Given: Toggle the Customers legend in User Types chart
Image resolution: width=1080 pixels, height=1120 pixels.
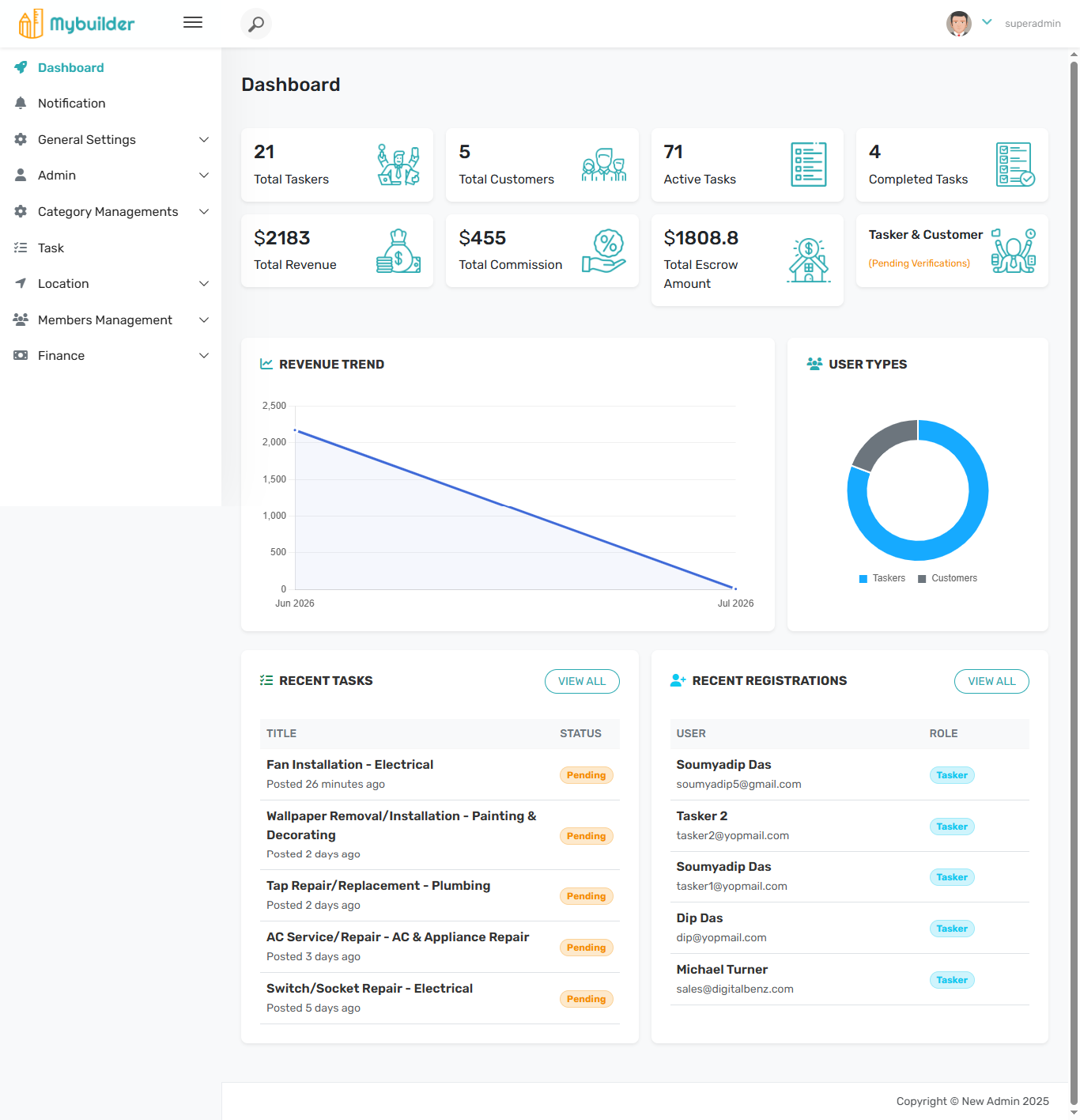Looking at the screenshot, I should point(947,578).
